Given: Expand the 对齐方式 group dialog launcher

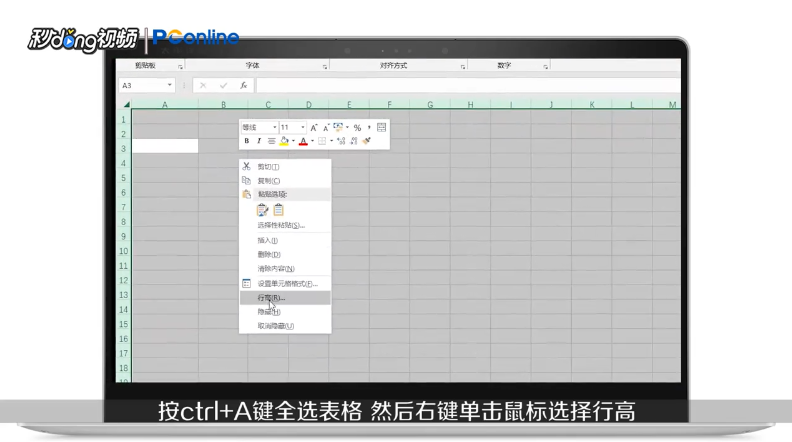Looking at the screenshot, I should coord(462,67).
